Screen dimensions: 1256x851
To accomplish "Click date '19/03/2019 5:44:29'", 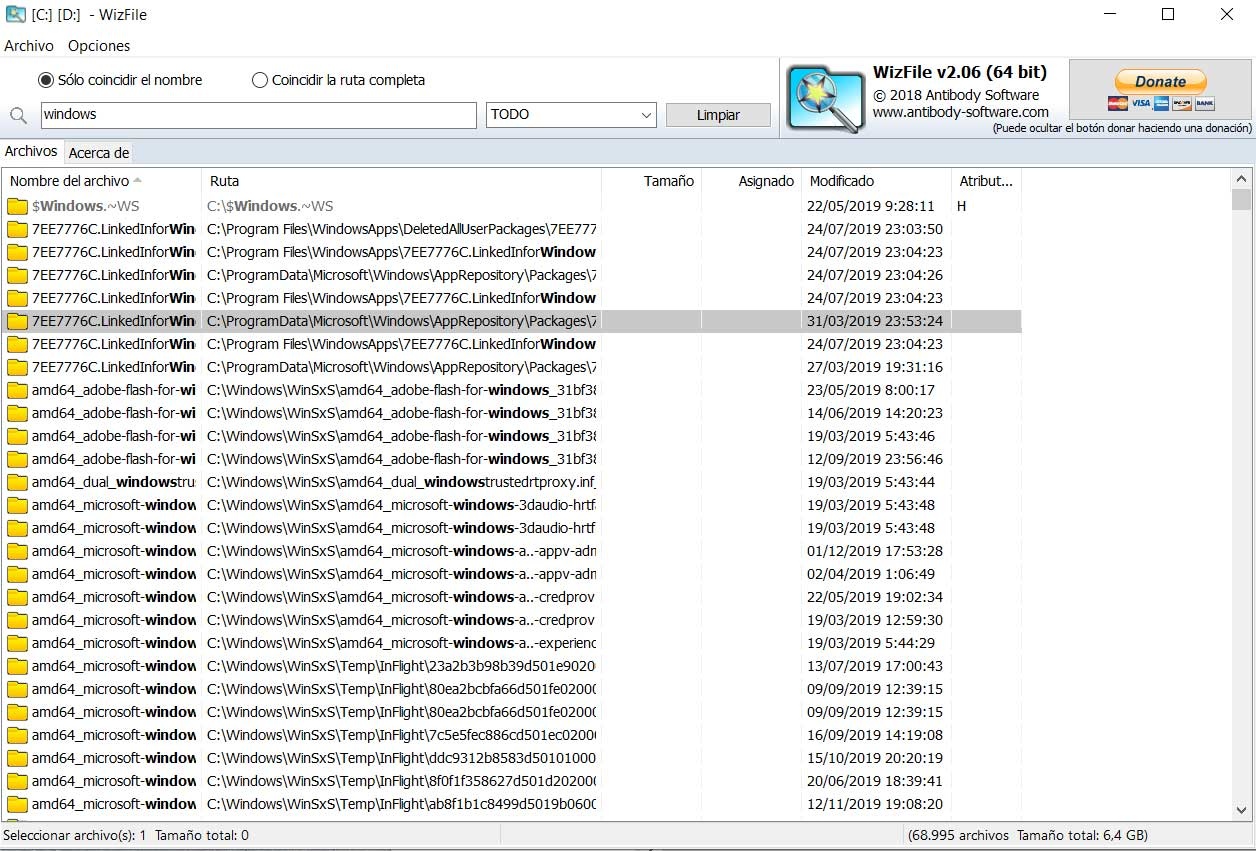I will pyautogui.click(x=871, y=643).
